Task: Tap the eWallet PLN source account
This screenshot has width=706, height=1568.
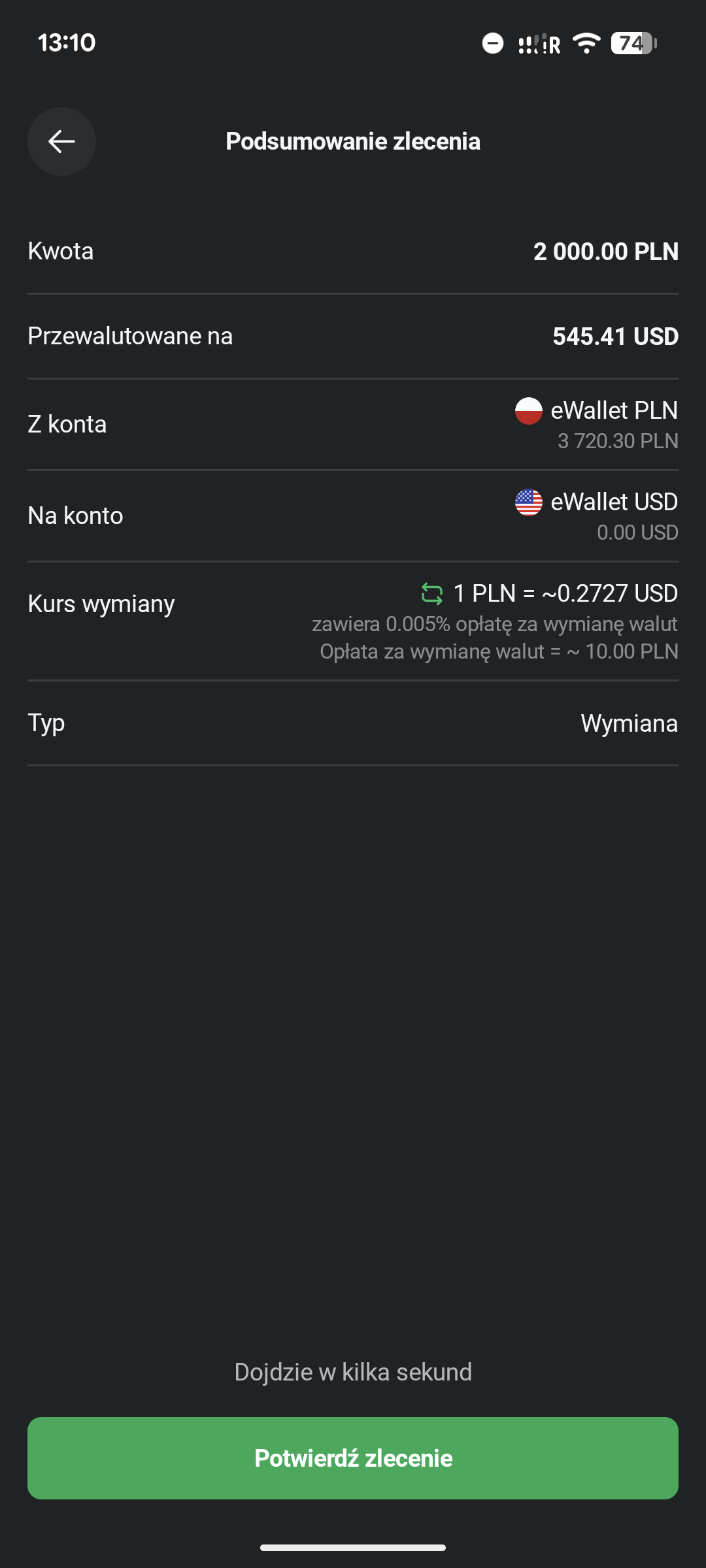Action: coord(614,411)
